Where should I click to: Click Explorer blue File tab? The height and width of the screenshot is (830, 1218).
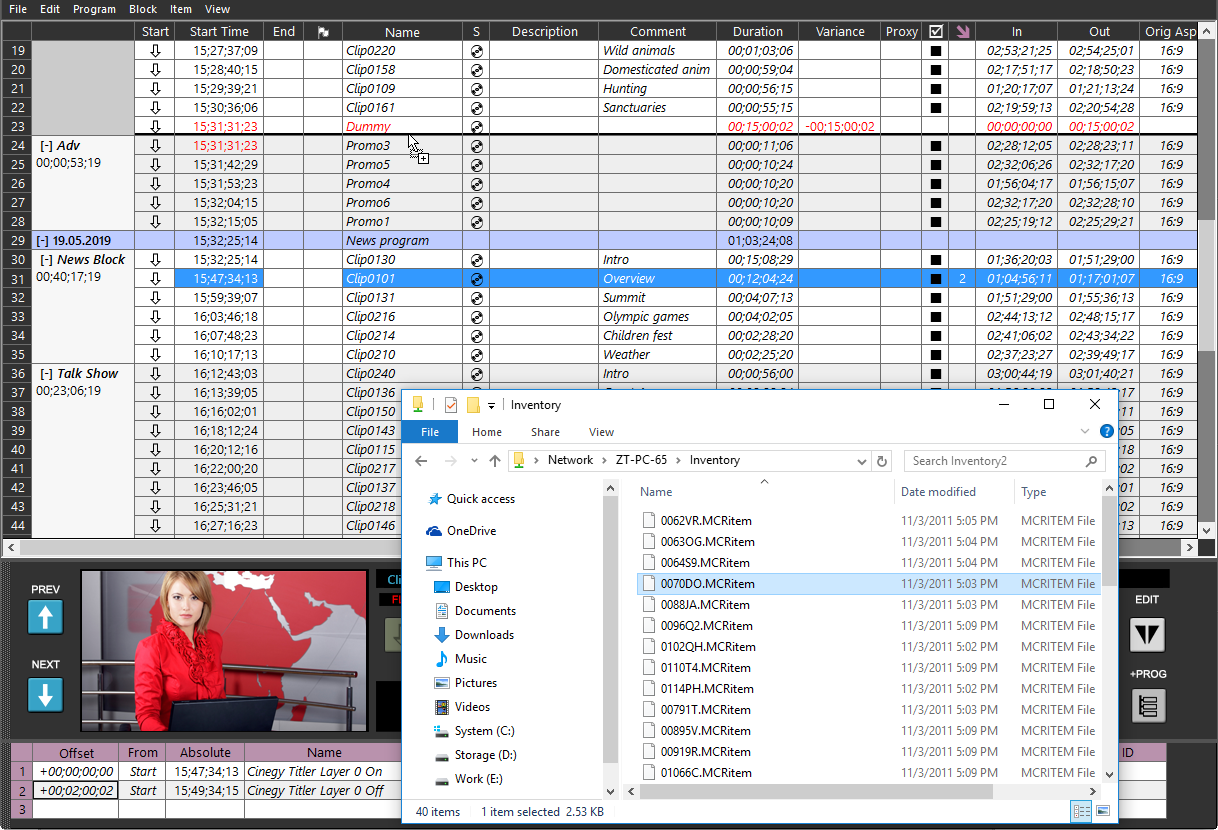tap(430, 432)
